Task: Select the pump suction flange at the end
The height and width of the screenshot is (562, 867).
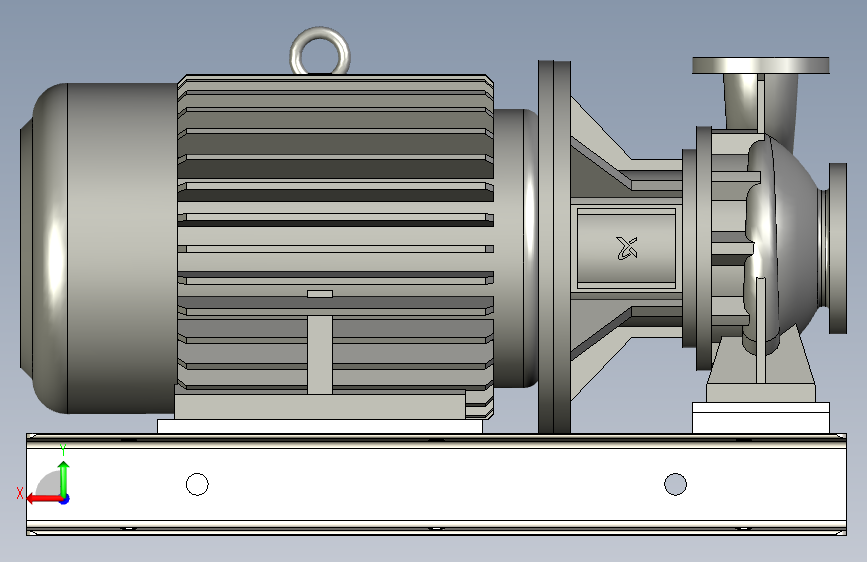Action: (838, 248)
